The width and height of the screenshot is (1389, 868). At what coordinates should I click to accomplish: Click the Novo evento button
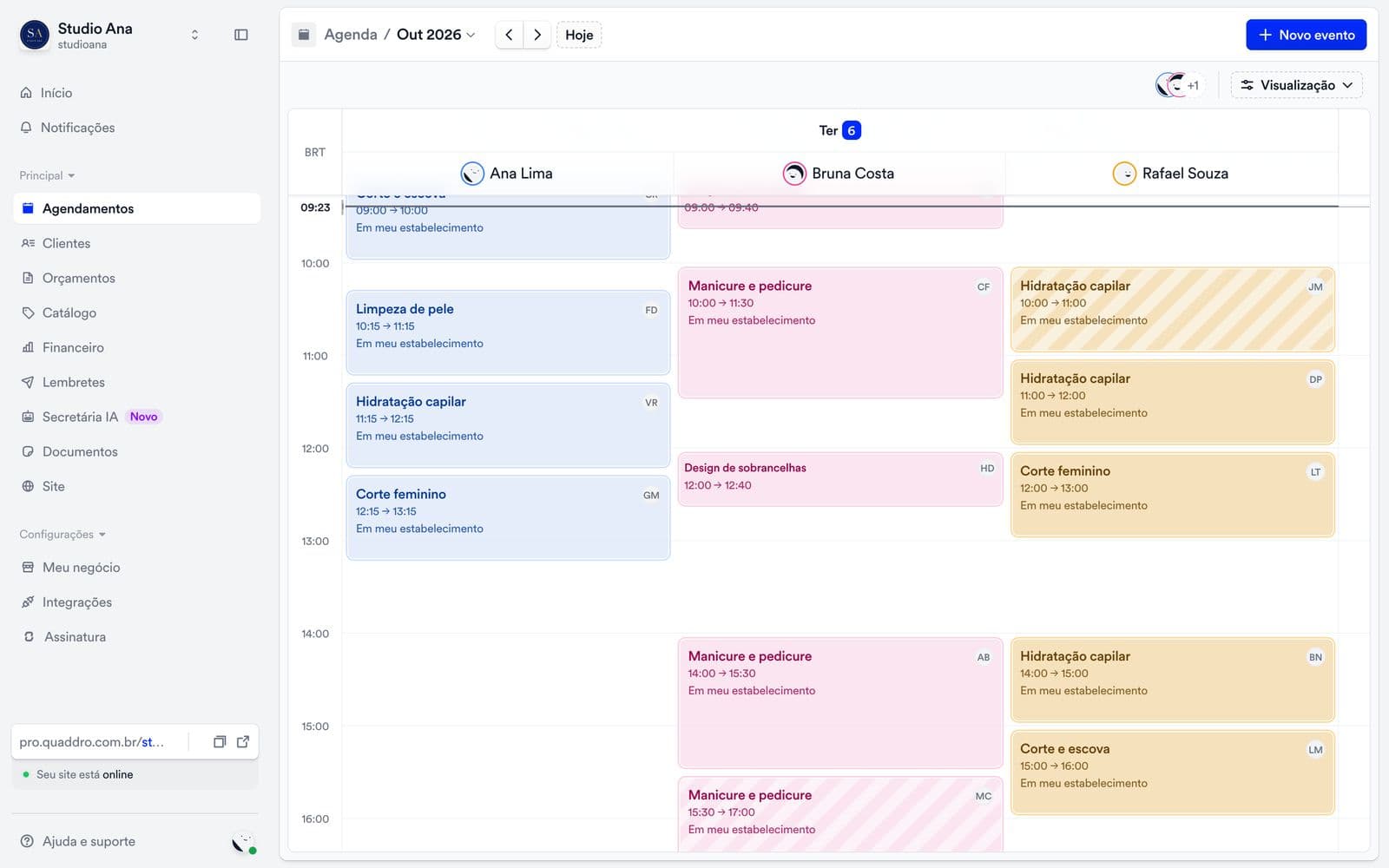point(1306,35)
